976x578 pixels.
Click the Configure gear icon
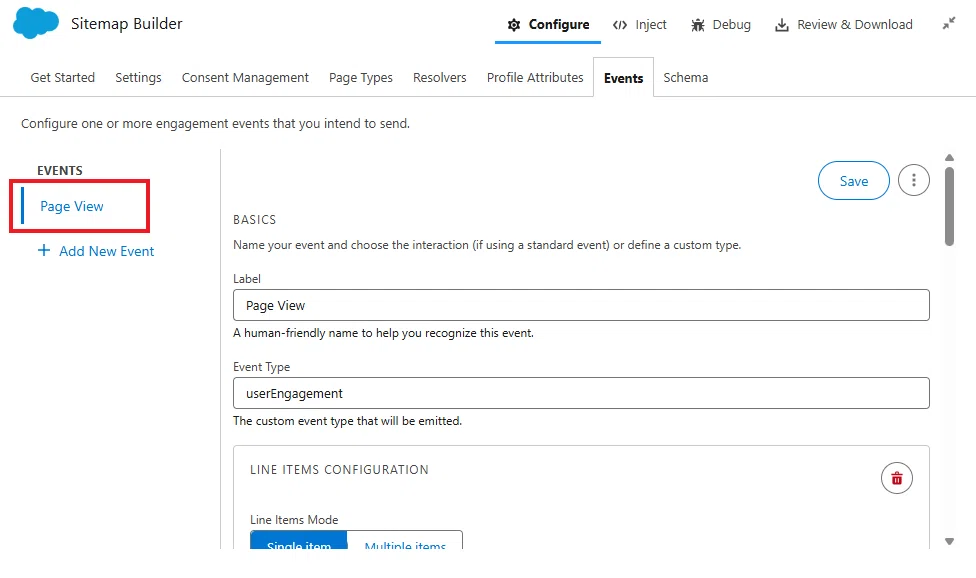click(514, 25)
